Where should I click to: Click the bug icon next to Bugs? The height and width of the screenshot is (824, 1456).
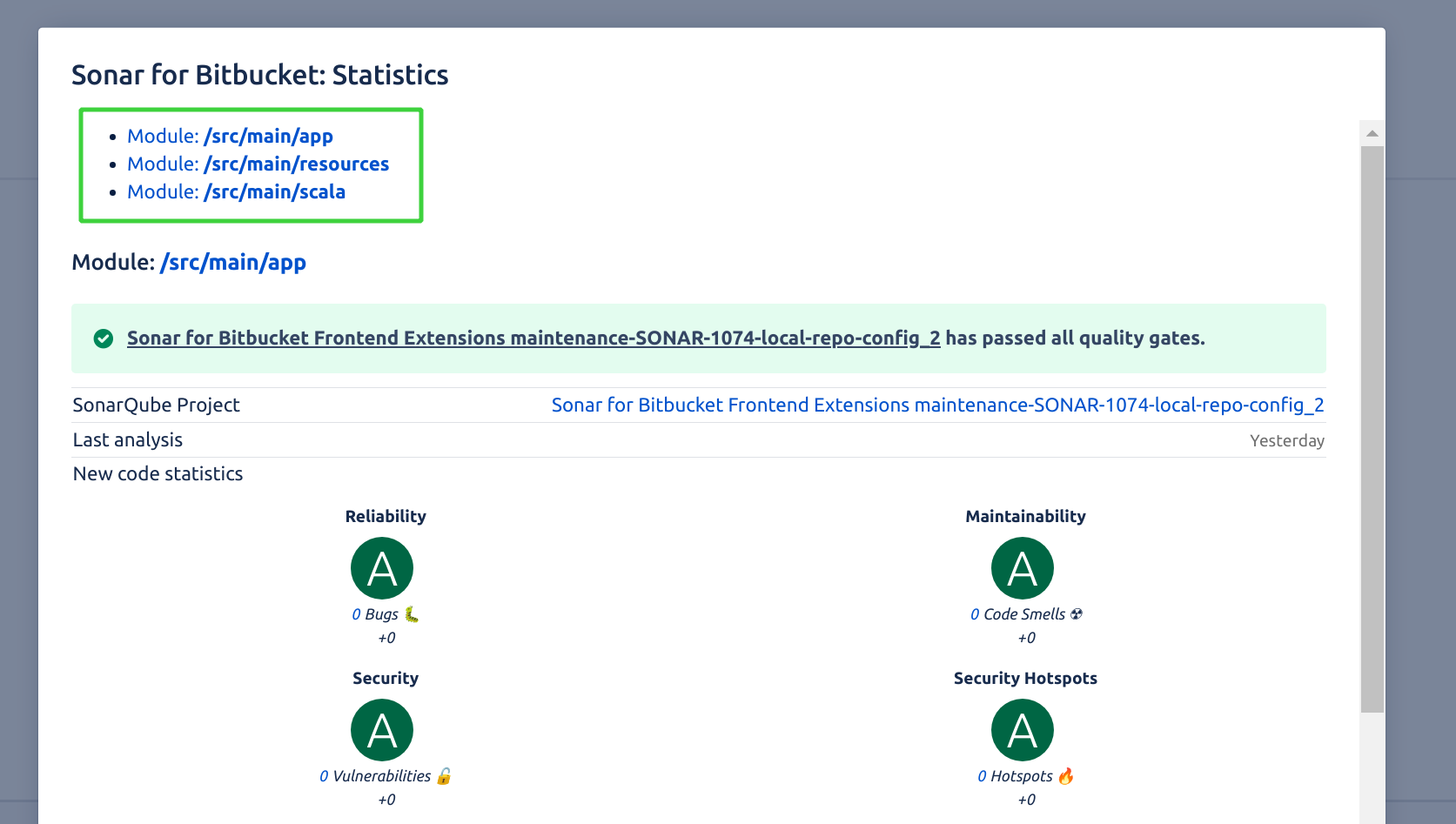(412, 614)
